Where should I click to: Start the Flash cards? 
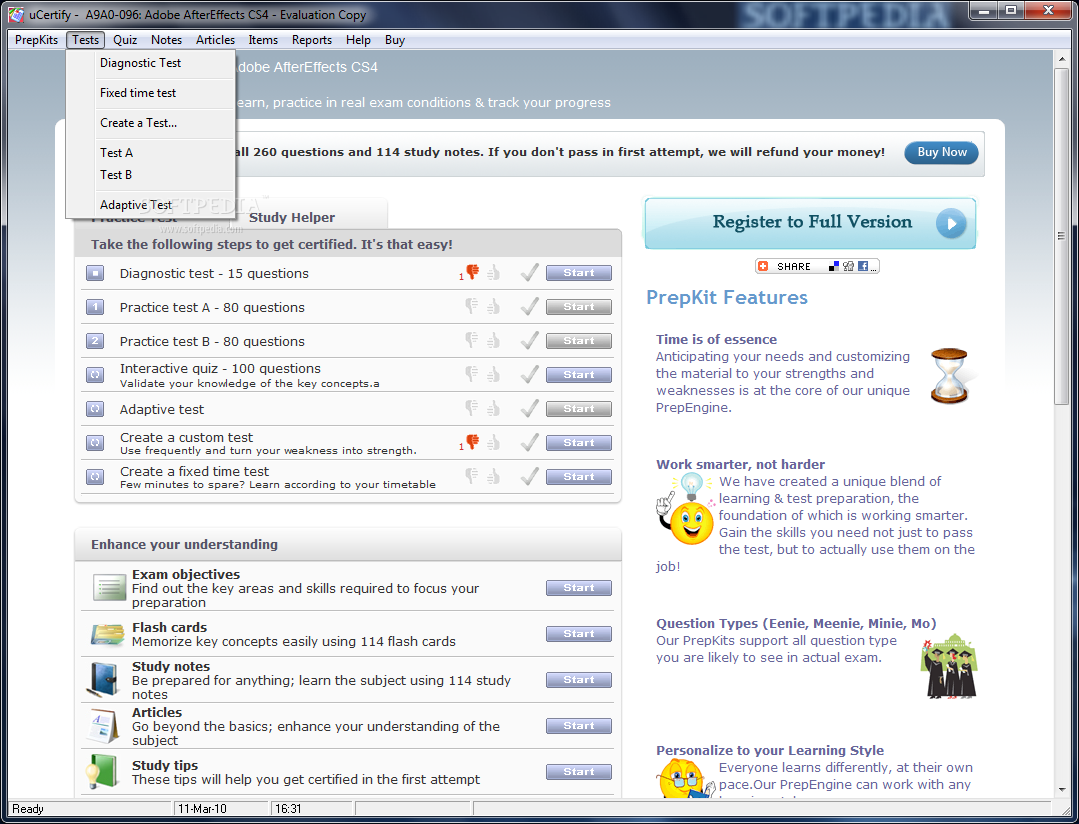click(x=579, y=634)
